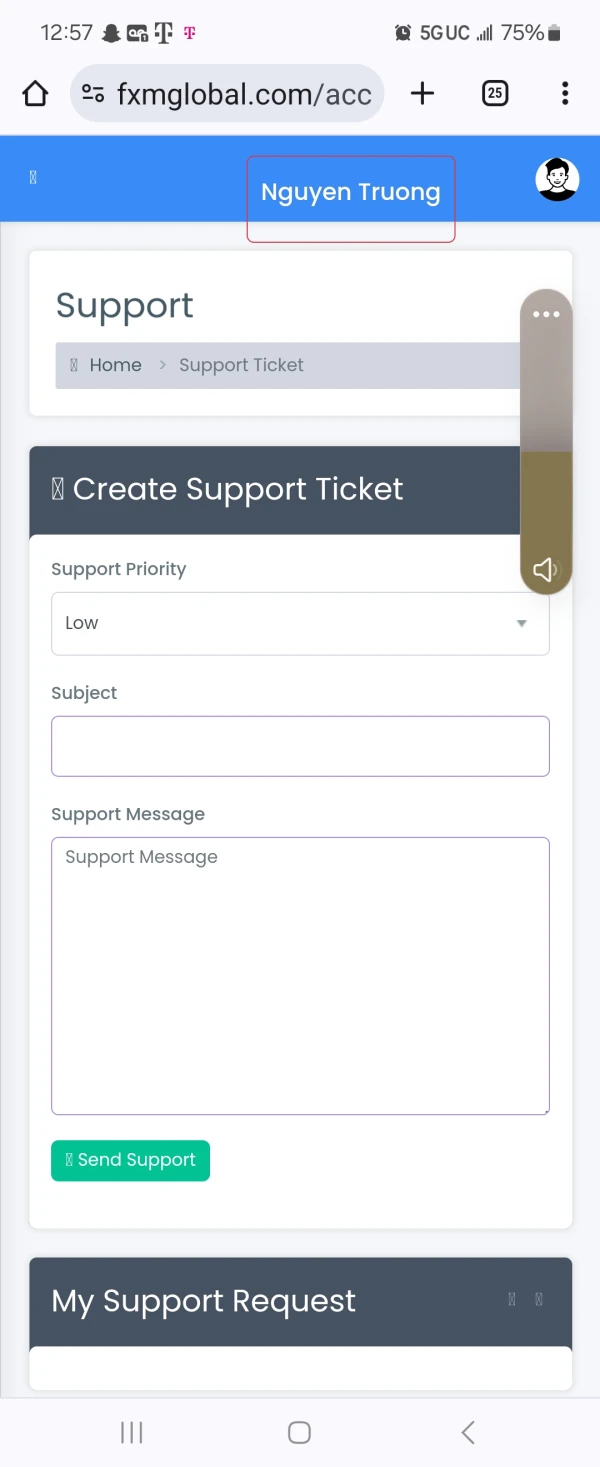
Task: Focus the Subject input field
Action: 300,746
